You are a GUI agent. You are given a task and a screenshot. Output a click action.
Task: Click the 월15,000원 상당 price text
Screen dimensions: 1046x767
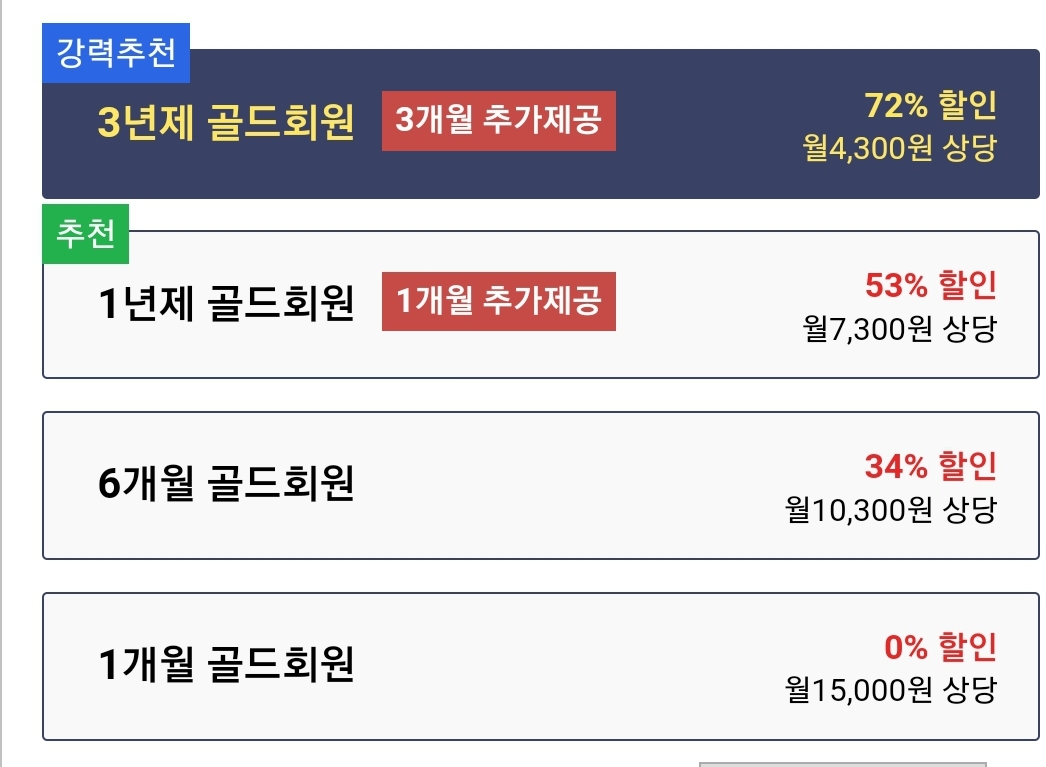pyautogui.click(x=891, y=689)
